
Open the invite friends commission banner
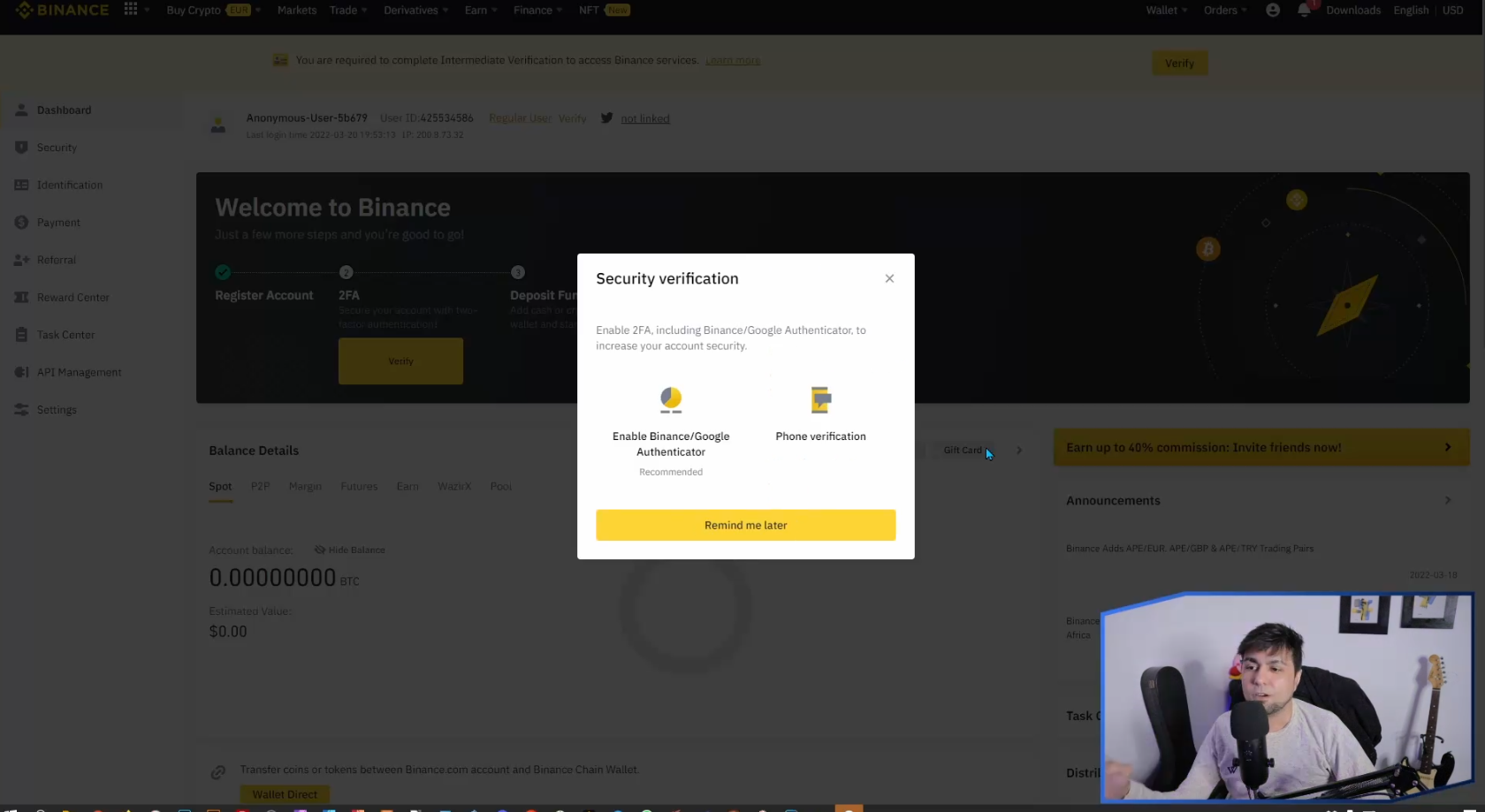1261,448
